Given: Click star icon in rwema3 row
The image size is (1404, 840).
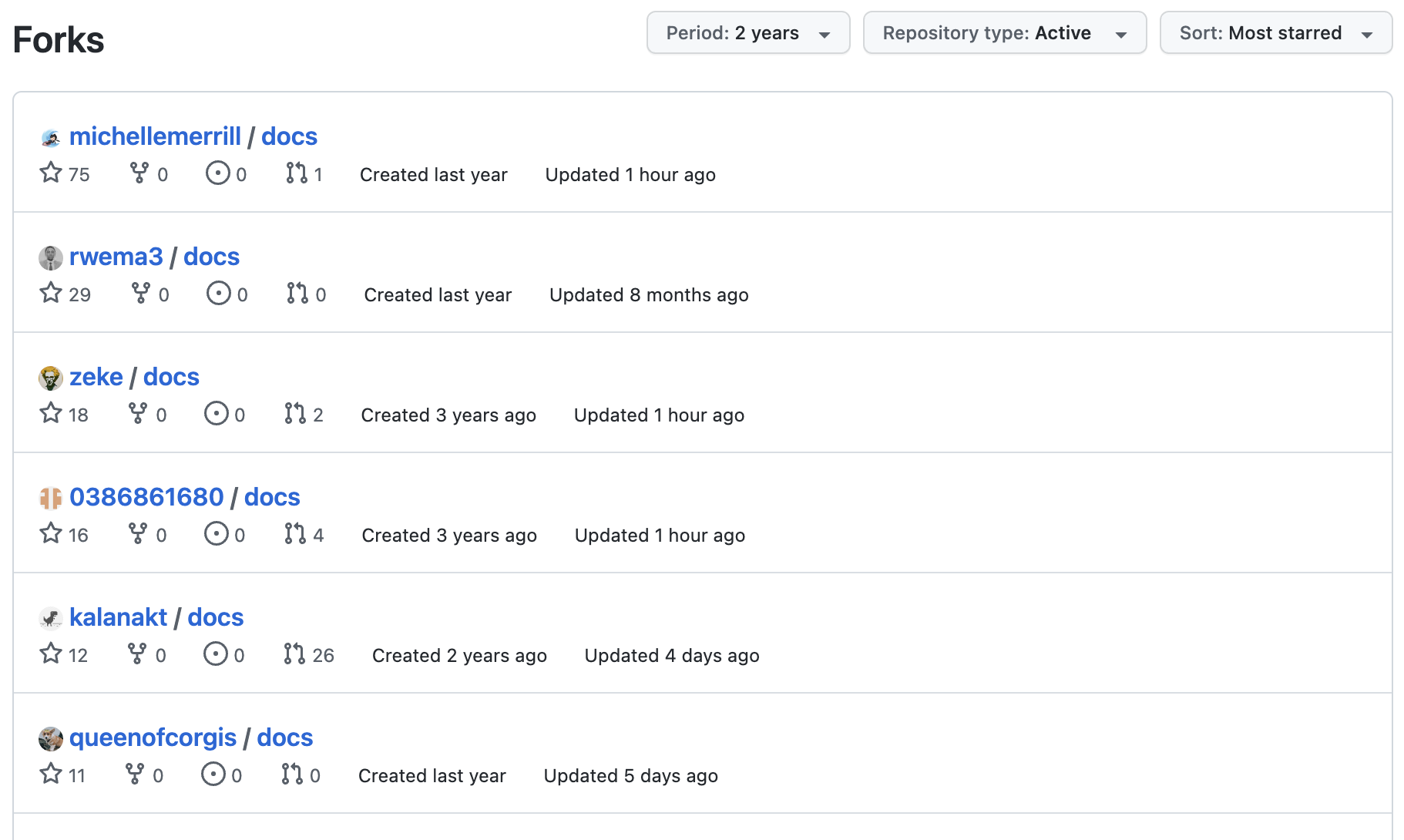Looking at the screenshot, I should (x=51, y=293).
